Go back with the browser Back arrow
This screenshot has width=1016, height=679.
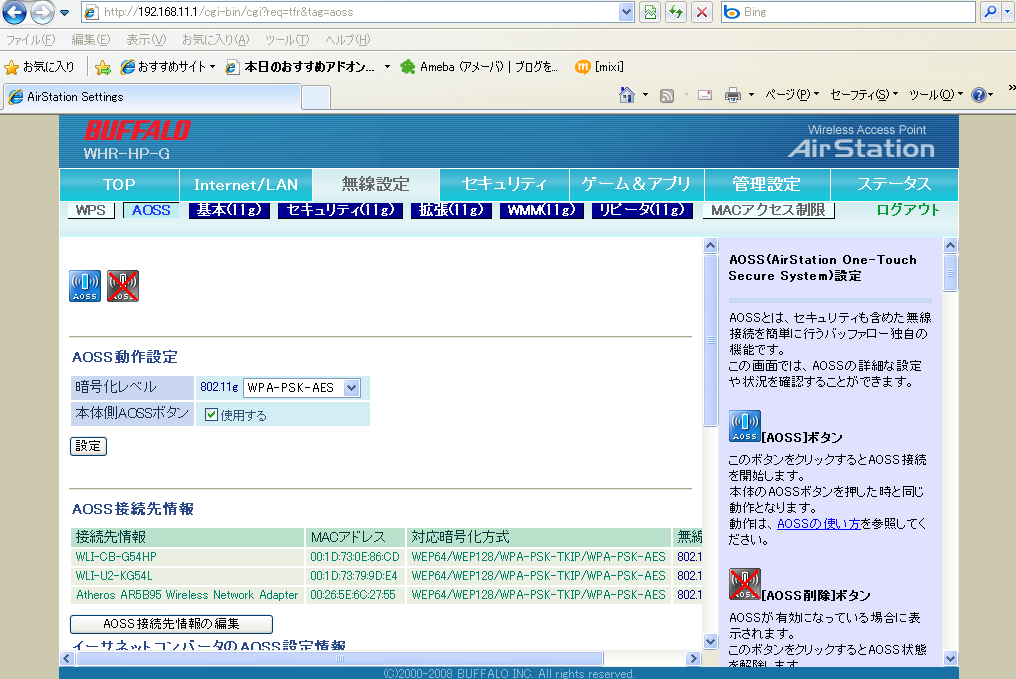click(x=14, y=12)
